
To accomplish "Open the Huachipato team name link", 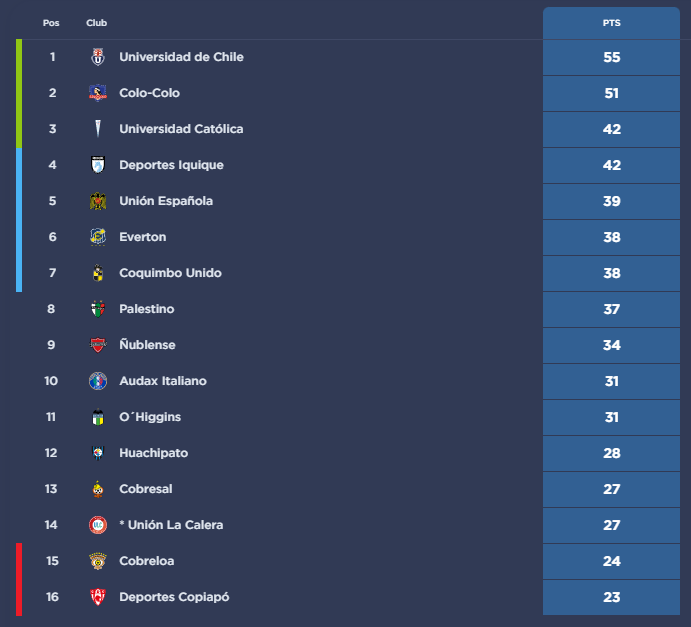I will tap(153, 453).
